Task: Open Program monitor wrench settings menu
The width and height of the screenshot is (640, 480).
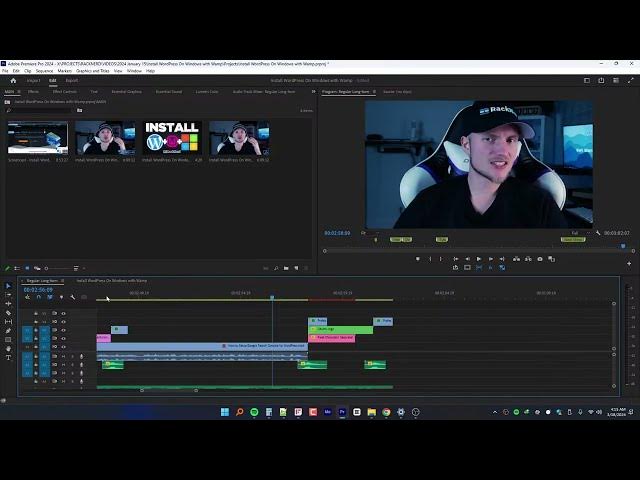Action: pyautogui.click(x=598, y=233)
